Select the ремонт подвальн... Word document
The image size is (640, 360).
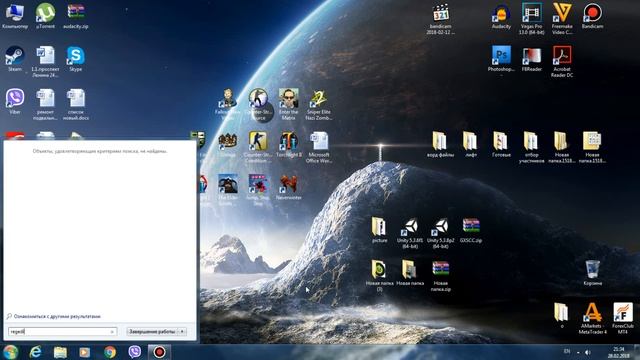pyautogui.click(x=45, y=104)
